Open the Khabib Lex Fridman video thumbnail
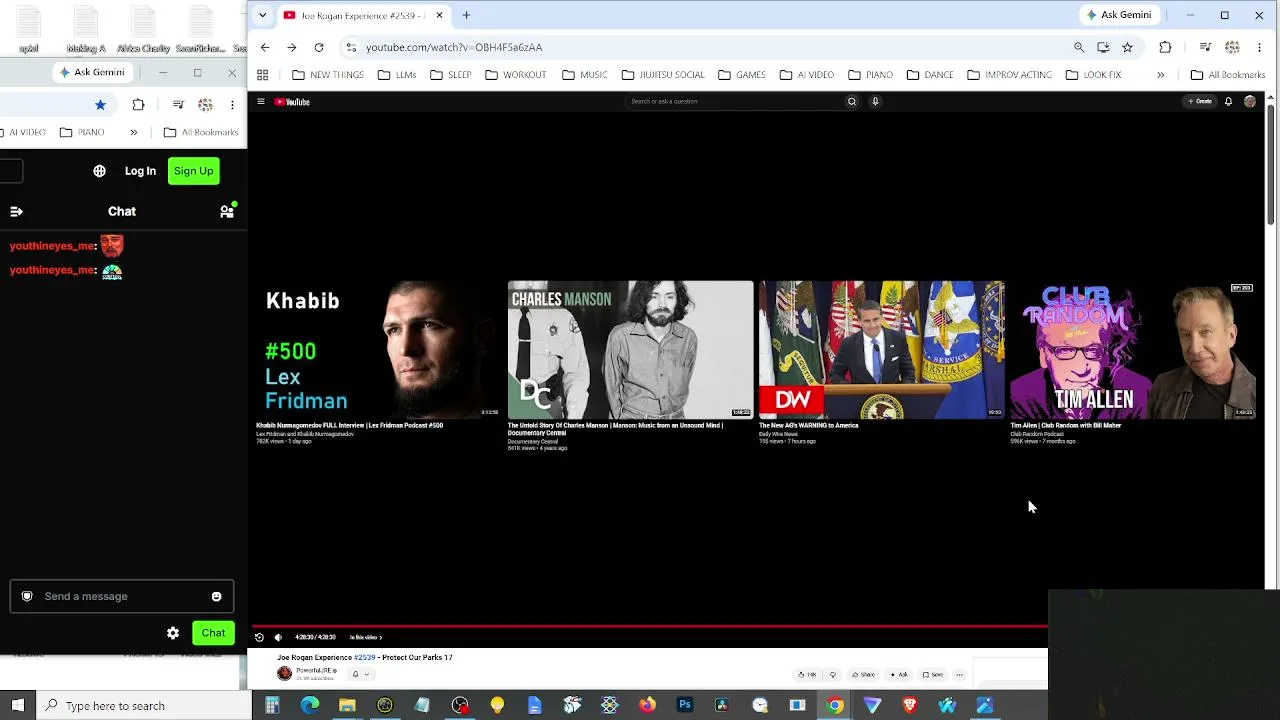1280x720 pixels. tap(378, 349)
